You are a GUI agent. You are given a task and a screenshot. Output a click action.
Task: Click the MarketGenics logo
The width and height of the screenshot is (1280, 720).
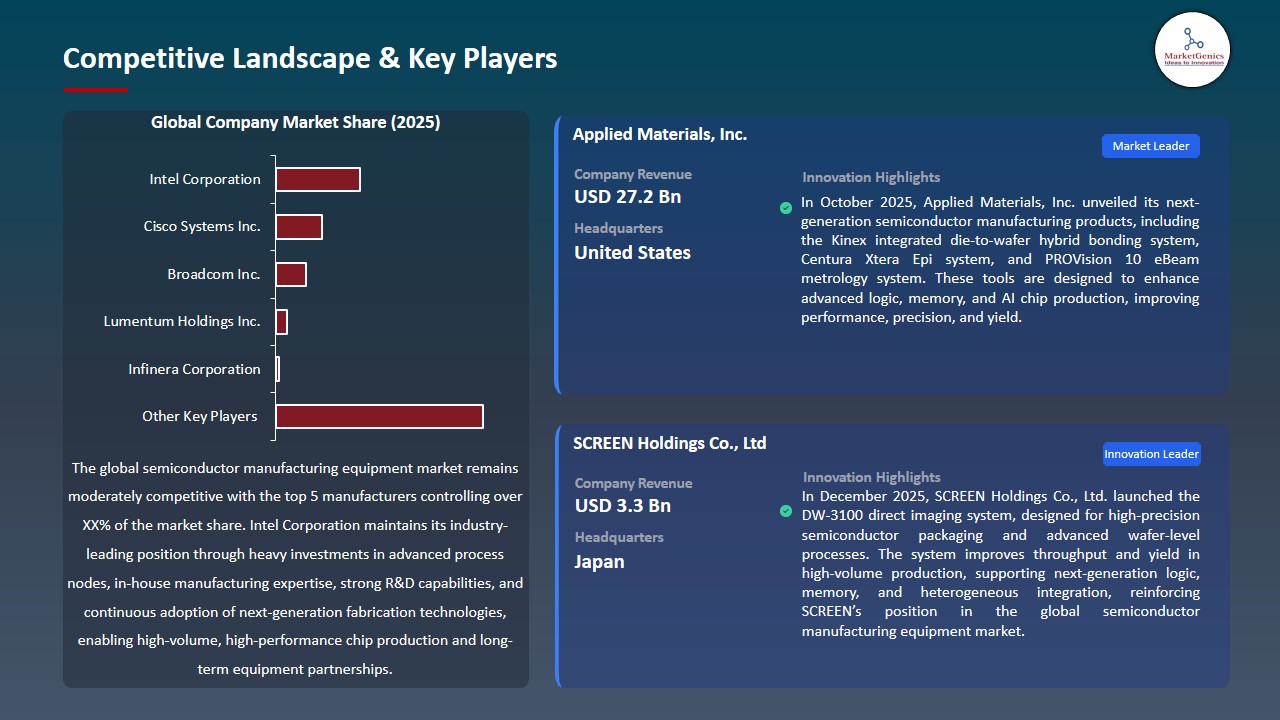pos(1192,49)
